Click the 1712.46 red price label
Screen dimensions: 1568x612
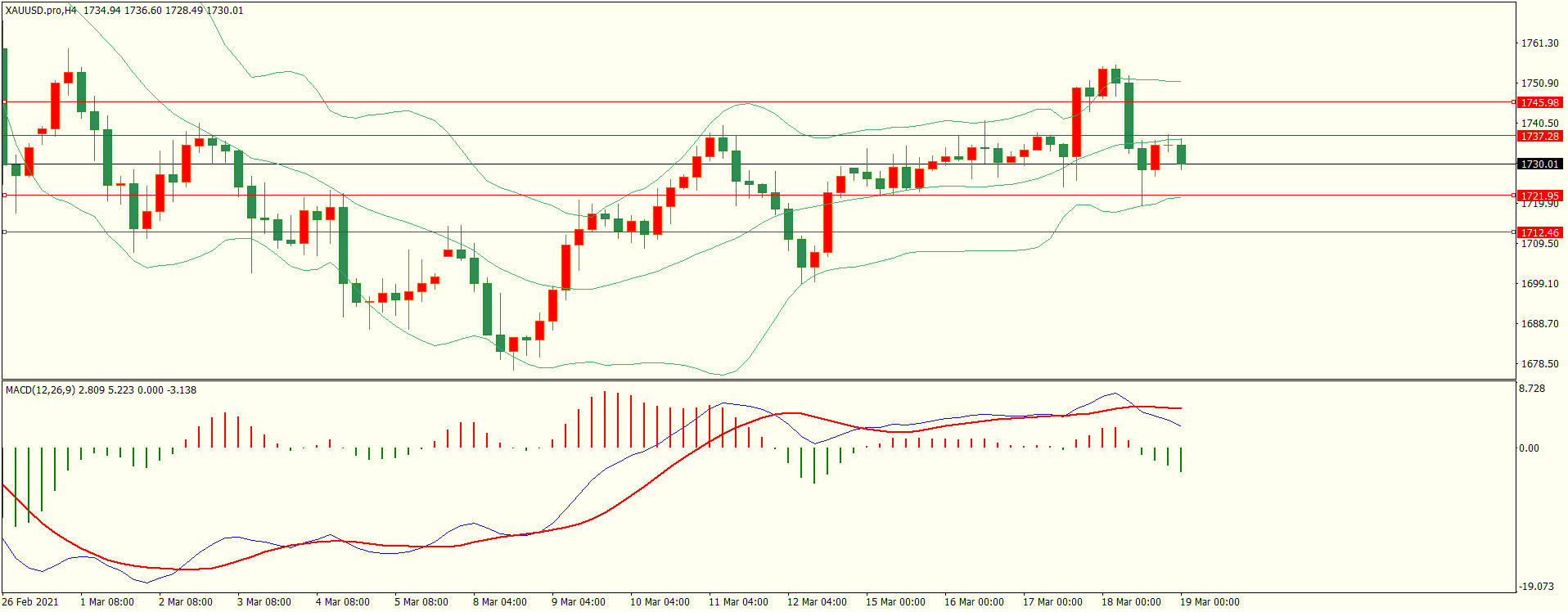[1539, 232]
